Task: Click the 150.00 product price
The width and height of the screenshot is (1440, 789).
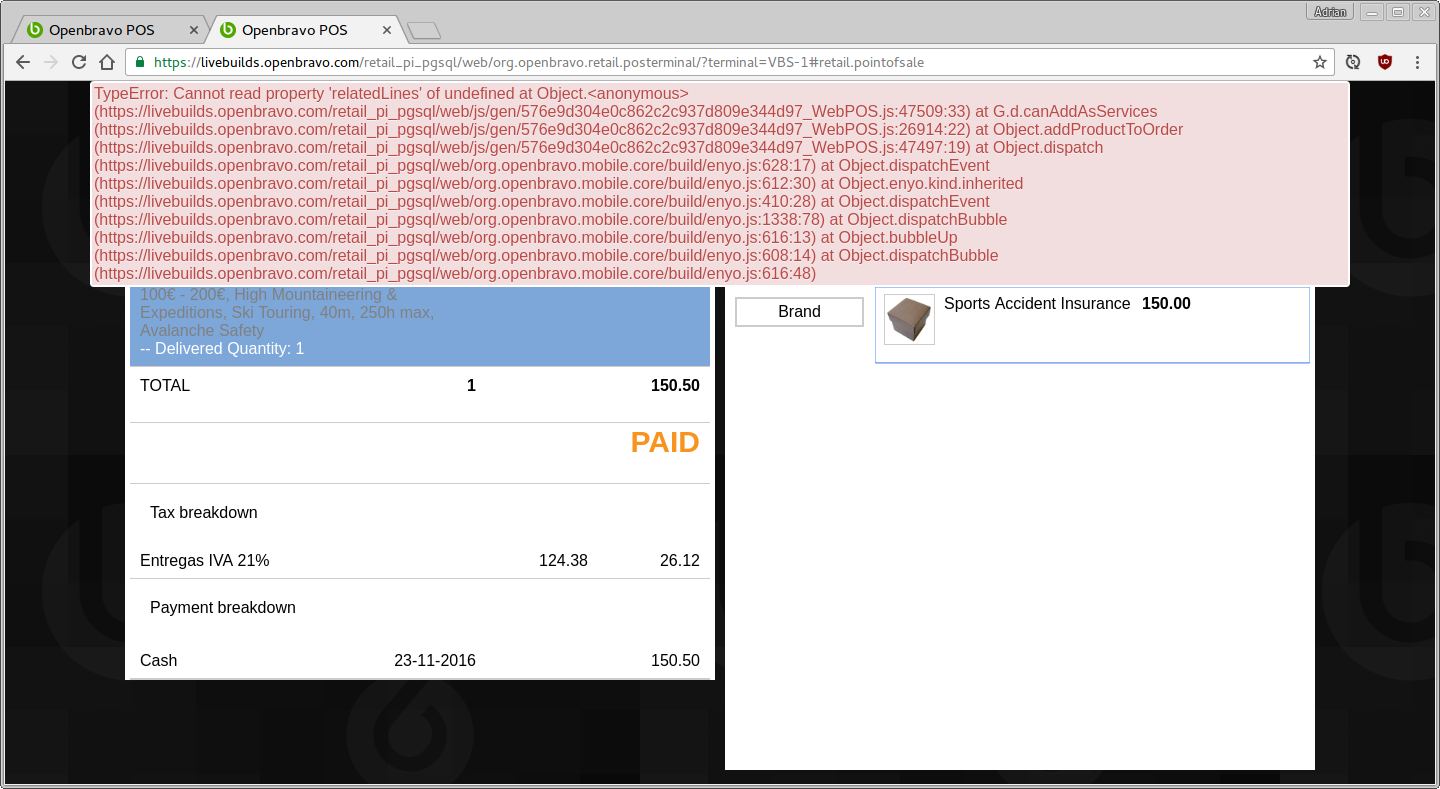Action: point(1166,304)
